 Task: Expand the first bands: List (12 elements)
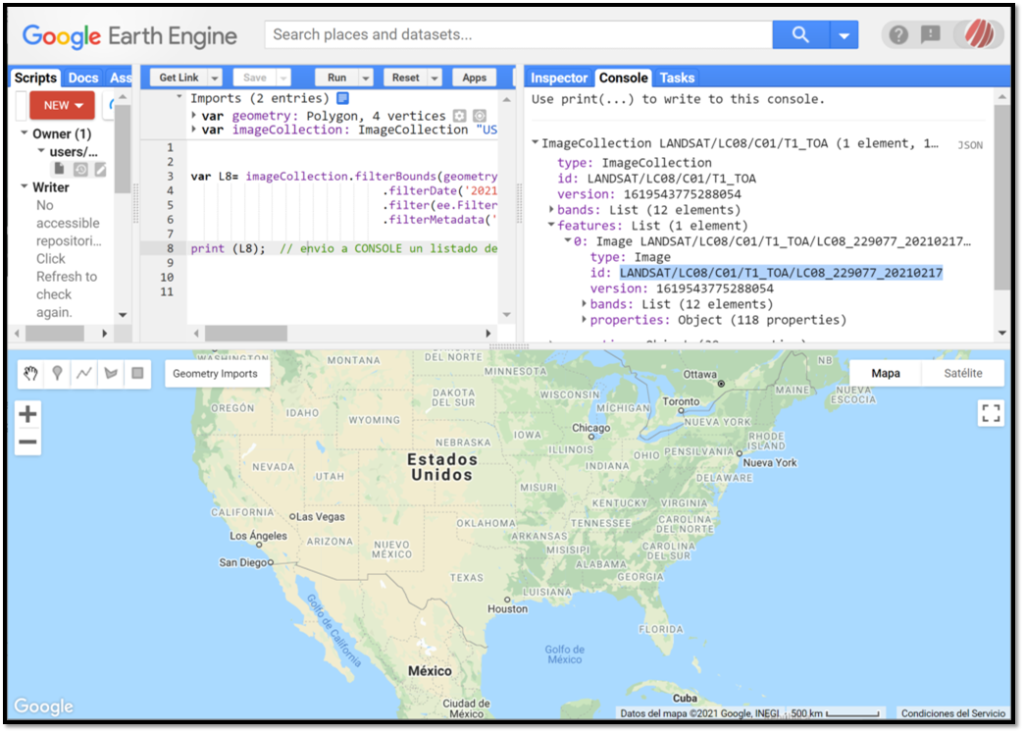click(x=551, y=210)
